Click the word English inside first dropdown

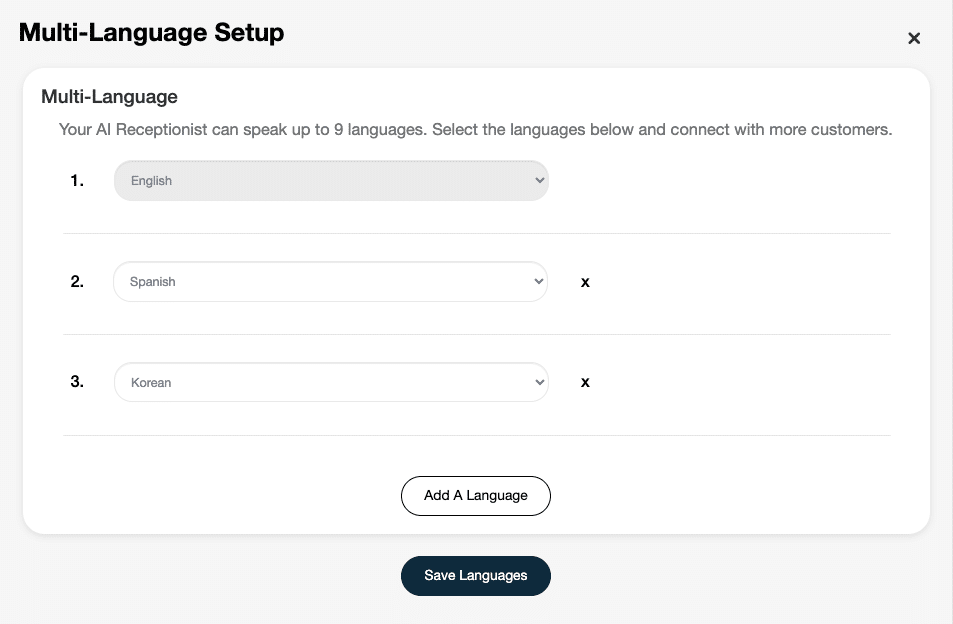(151, 181)
